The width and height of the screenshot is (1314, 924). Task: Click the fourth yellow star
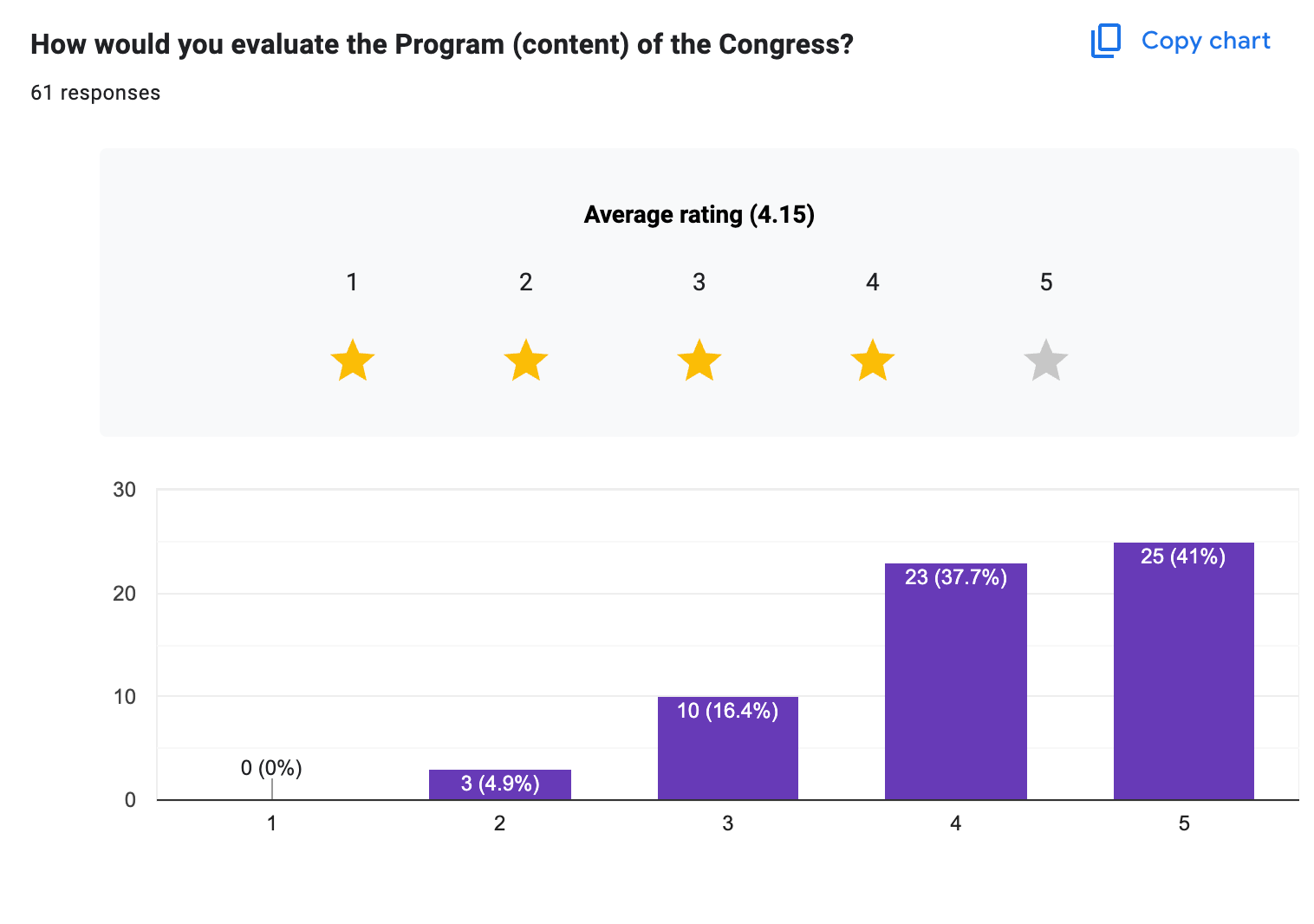(873, 361)
